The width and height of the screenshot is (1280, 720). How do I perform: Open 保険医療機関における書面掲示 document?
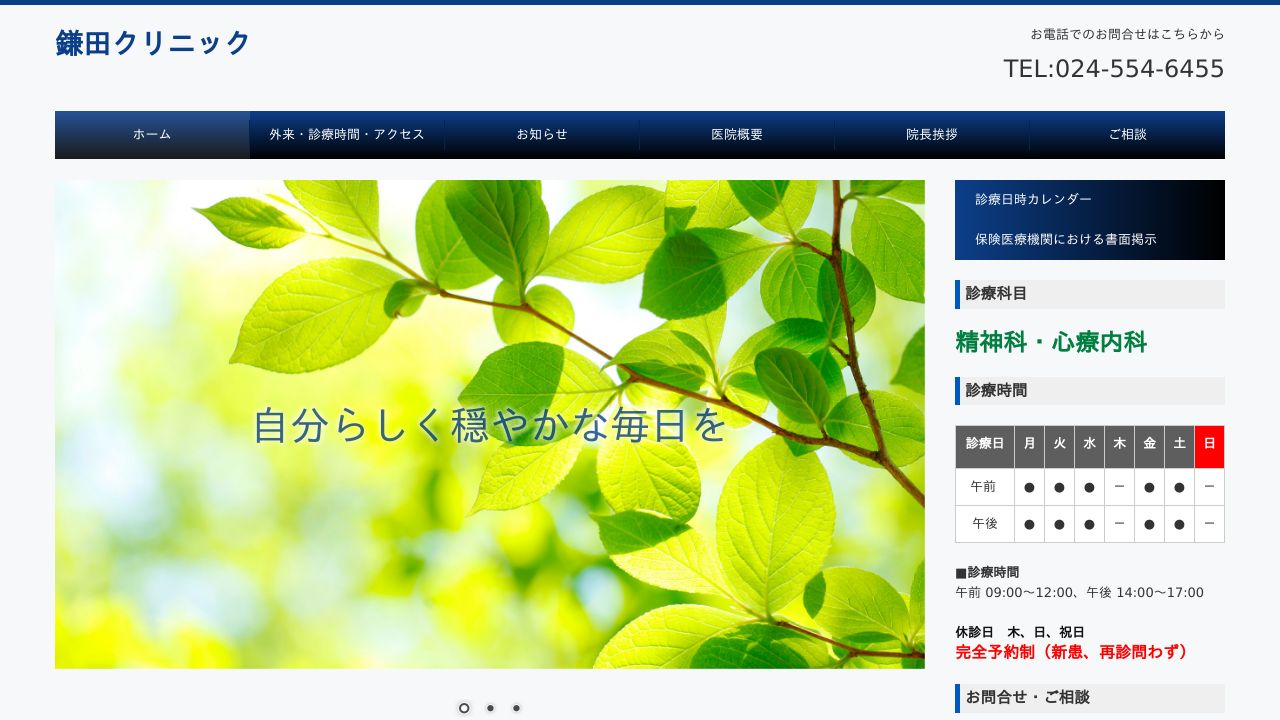(x=1064, y=239)
